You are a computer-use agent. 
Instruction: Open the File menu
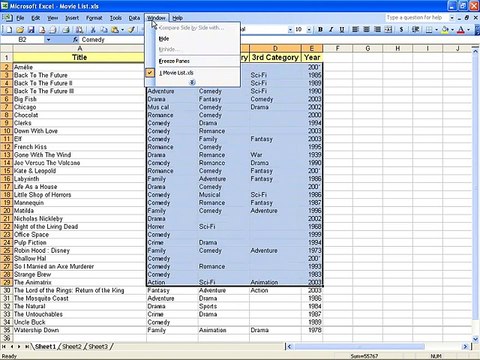(x=20, y=18)
